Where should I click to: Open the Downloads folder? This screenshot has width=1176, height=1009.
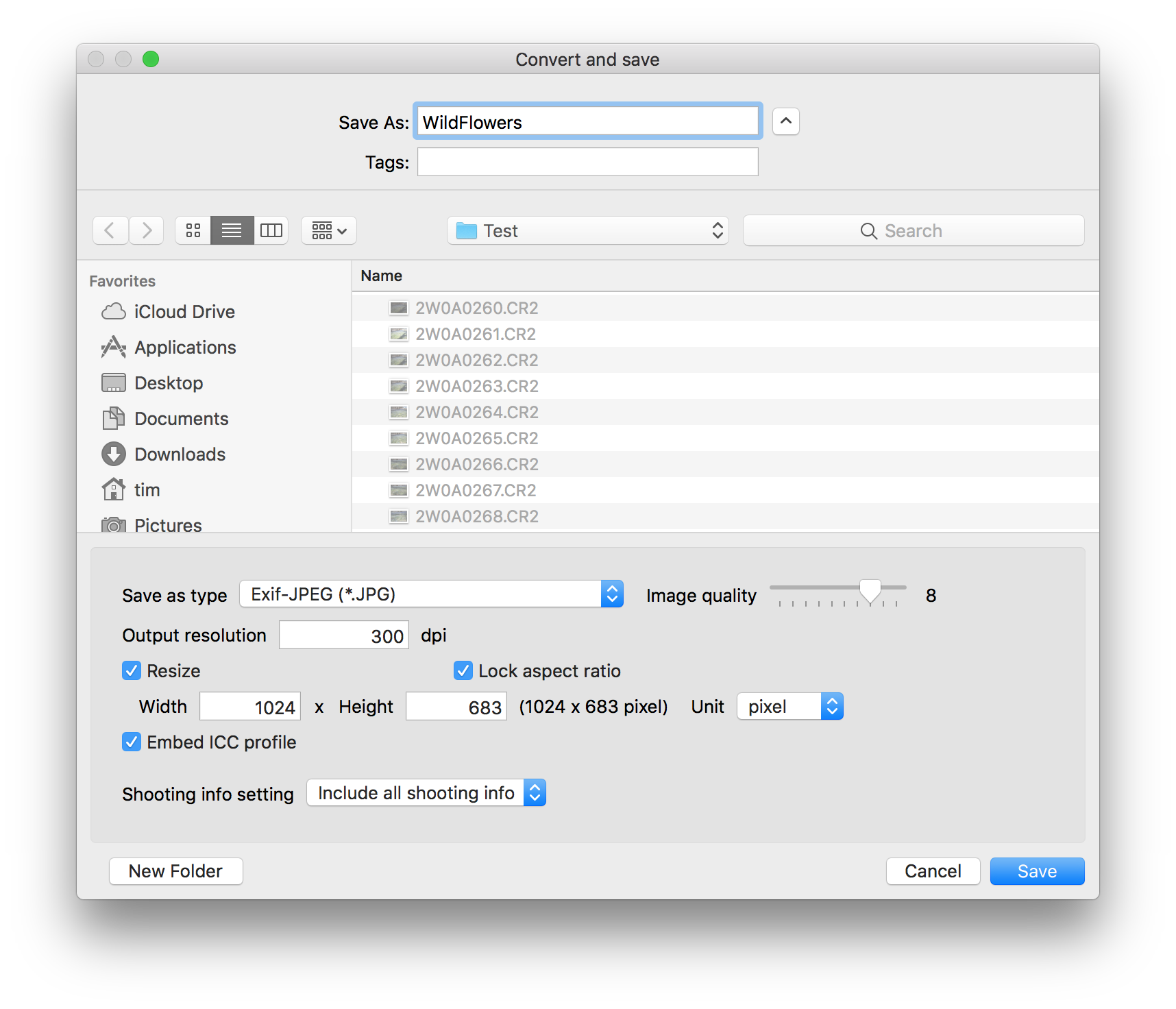(180, 454)
